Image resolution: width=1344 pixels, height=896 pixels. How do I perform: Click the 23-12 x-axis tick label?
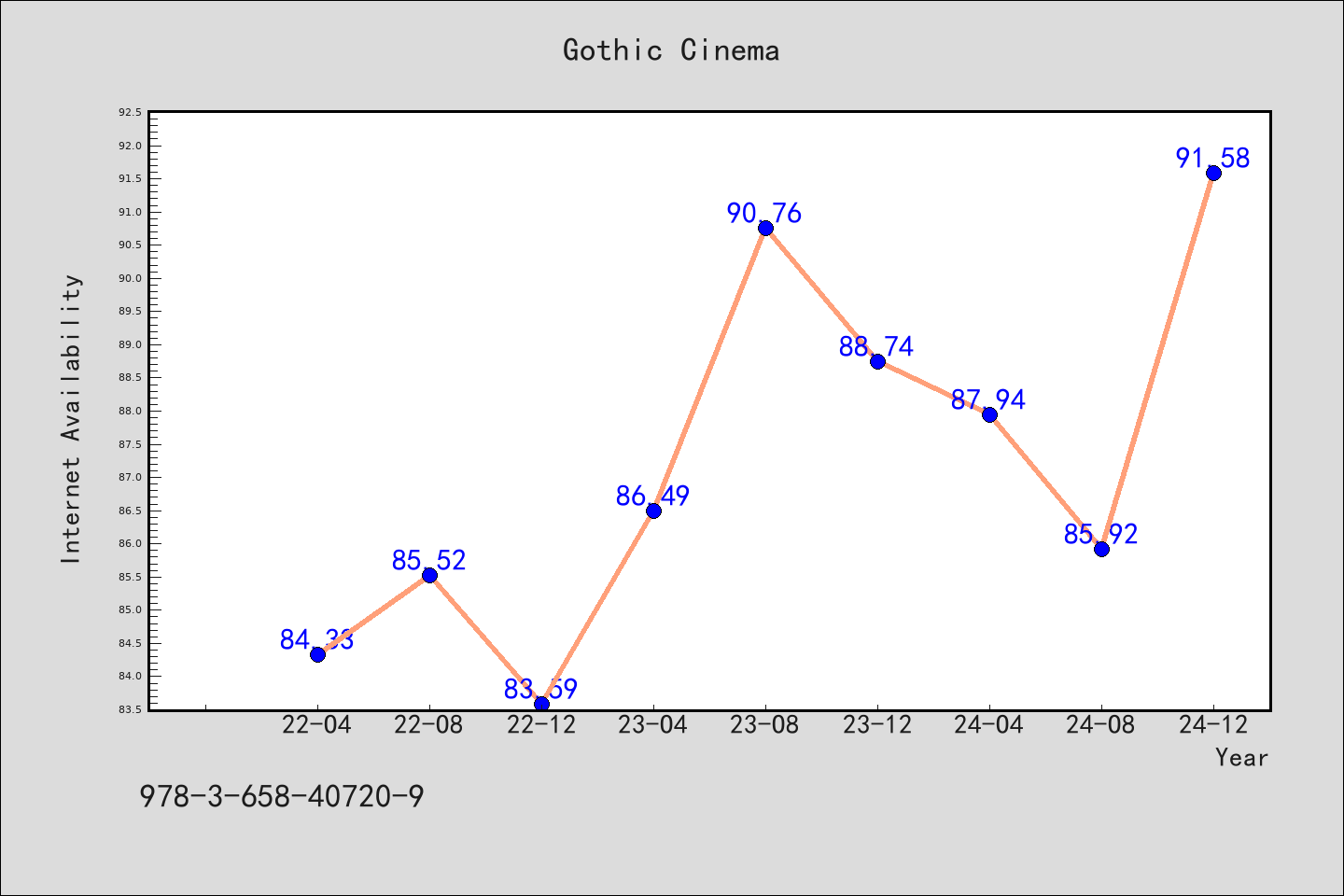point(877,725)
